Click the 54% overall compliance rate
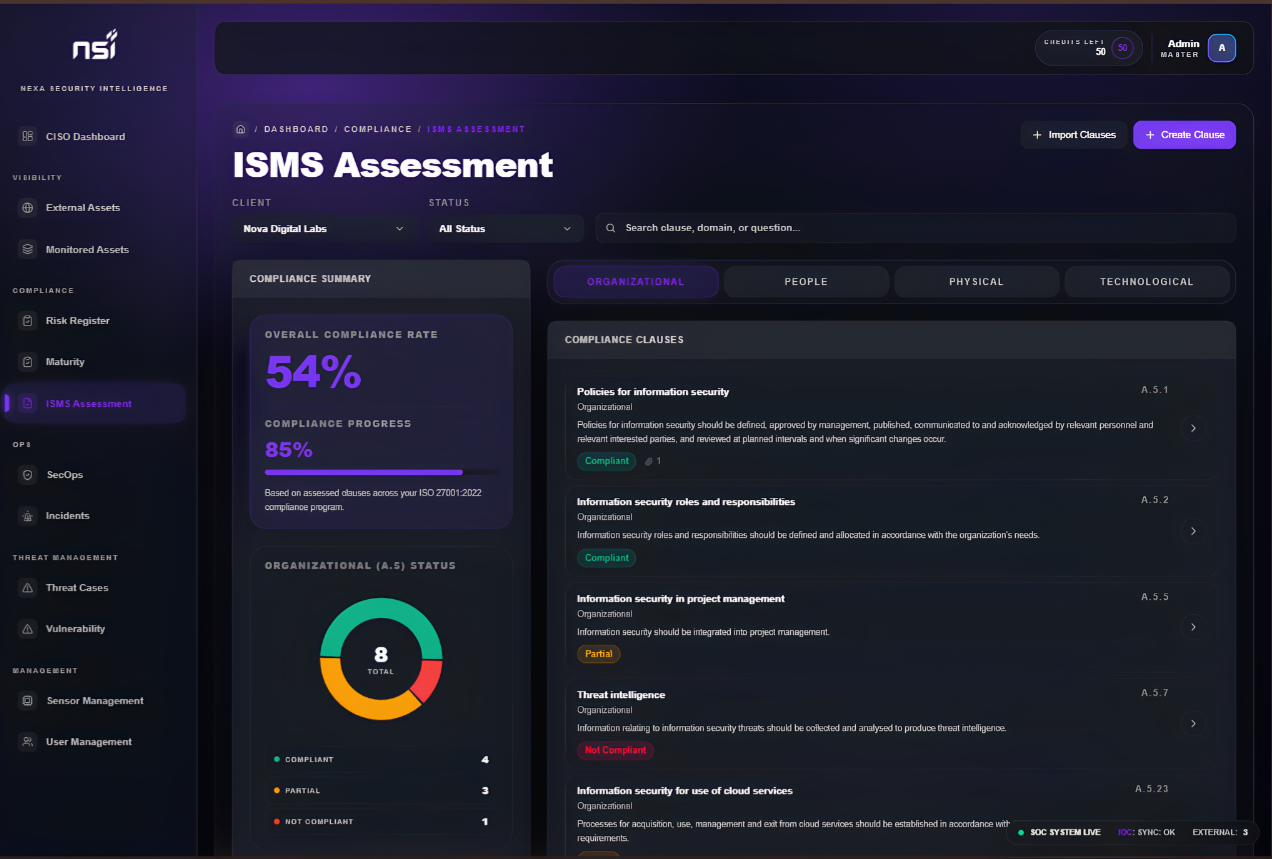 point(313,372)
